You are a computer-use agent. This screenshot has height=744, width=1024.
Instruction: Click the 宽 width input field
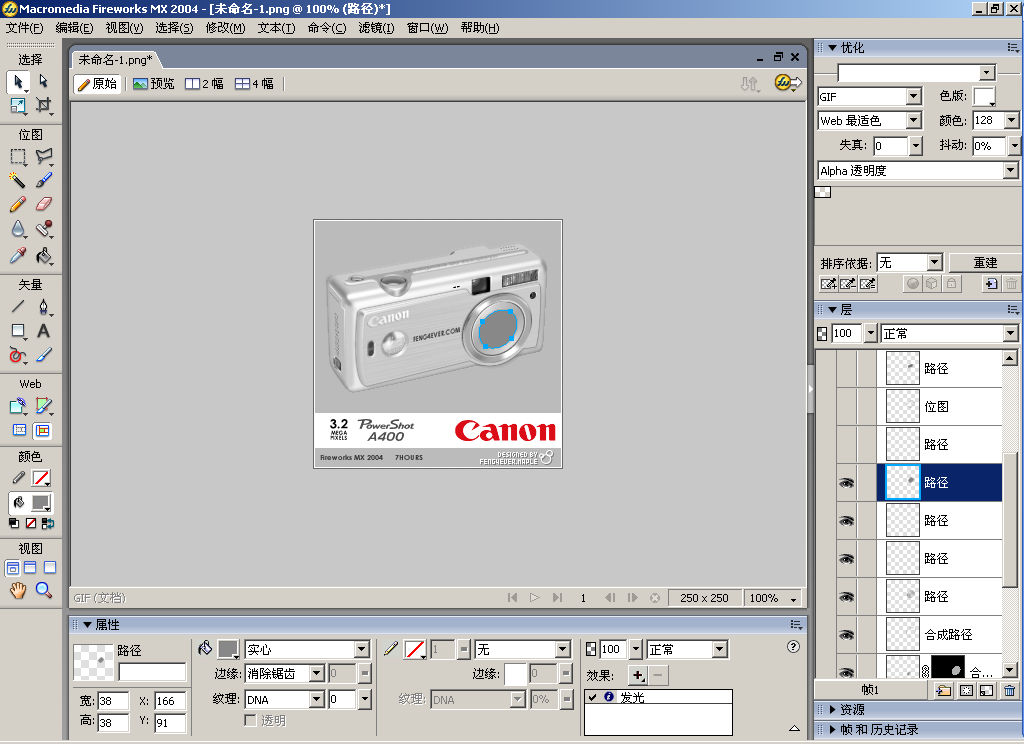tap(113, 701)
